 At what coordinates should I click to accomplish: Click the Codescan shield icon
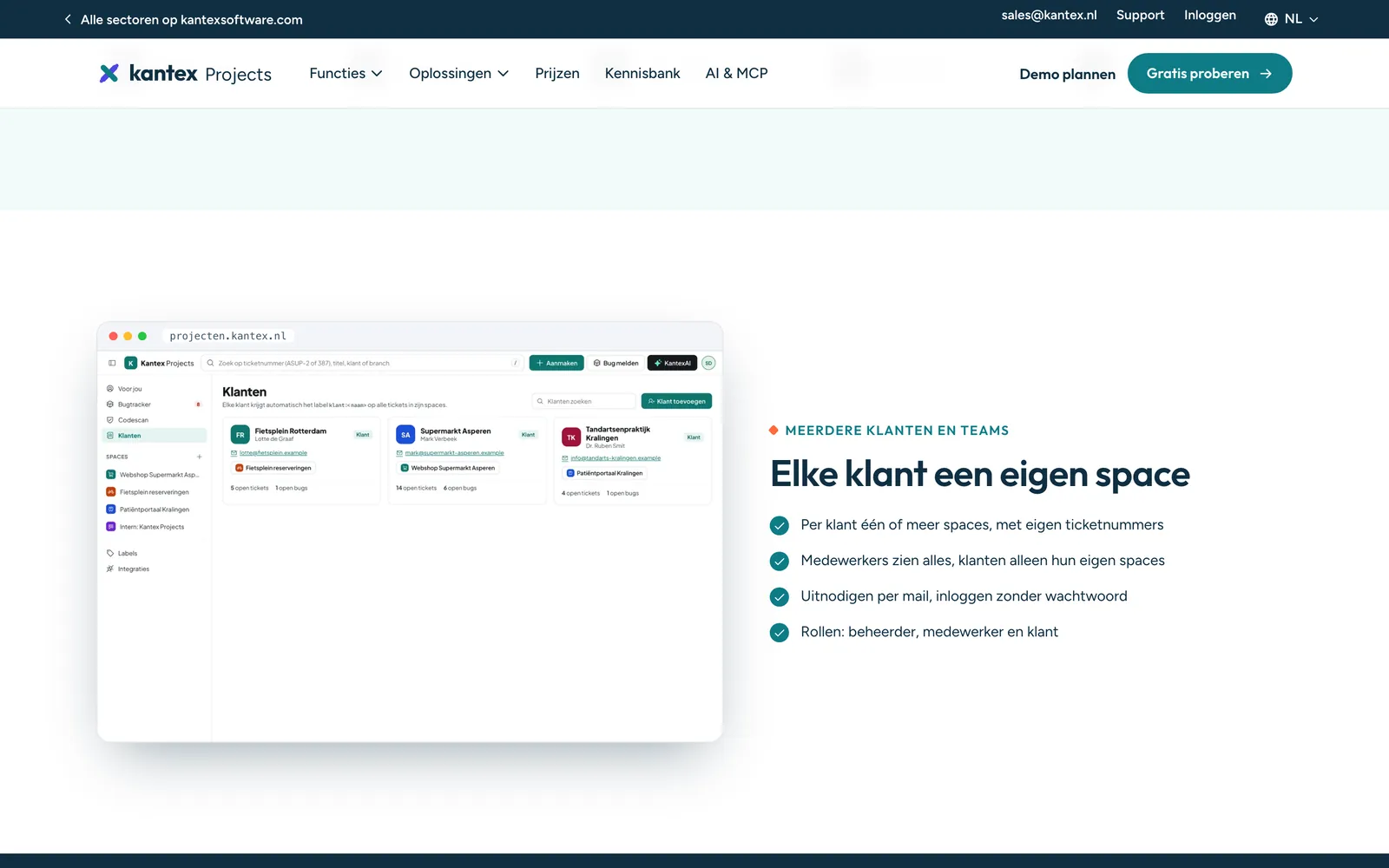[x=110, y=420]
